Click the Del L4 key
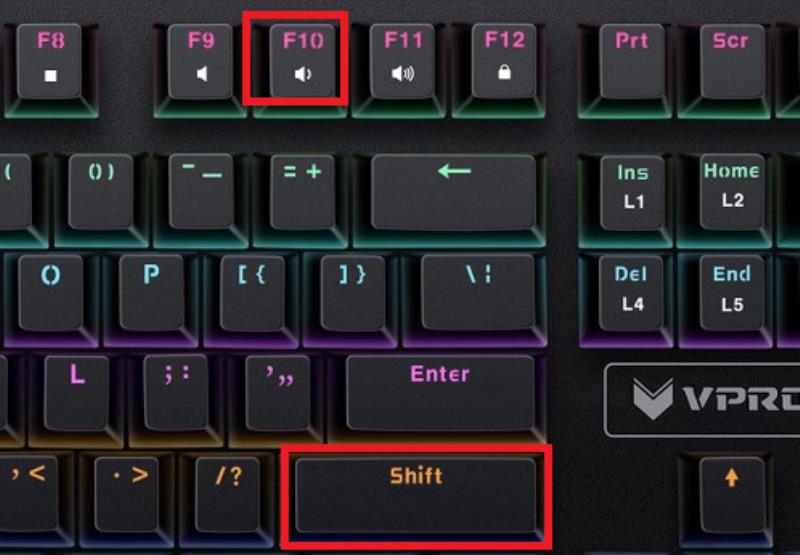The width and height of the screenshot is (800, 555). click(x=632, y=293)
